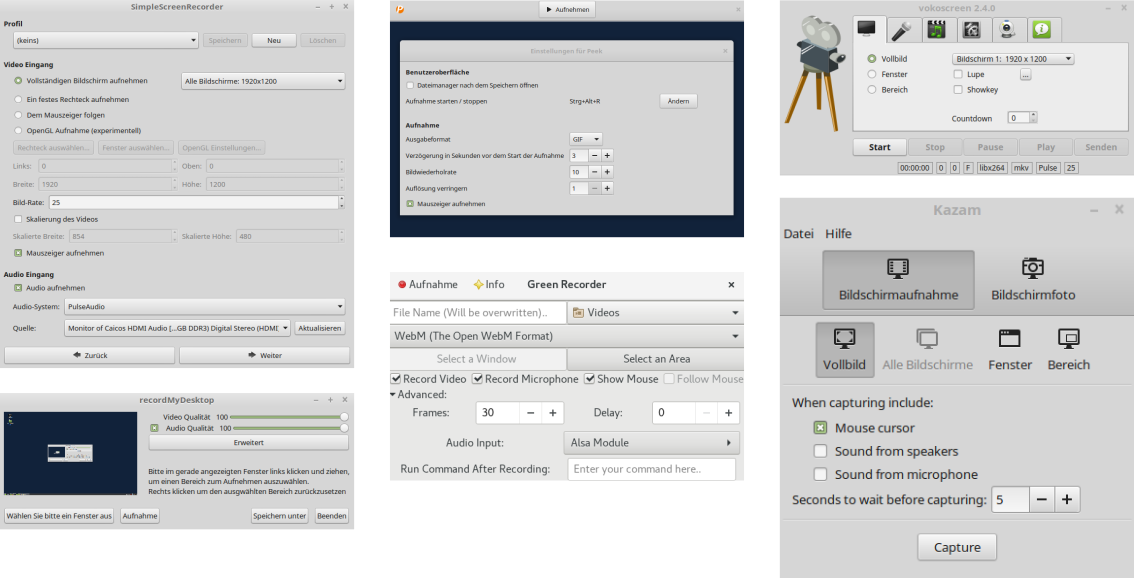This screenshot has height=578, width=1134.
Task: Click Select an Area in Green Recorder
Action: [656, 359]
